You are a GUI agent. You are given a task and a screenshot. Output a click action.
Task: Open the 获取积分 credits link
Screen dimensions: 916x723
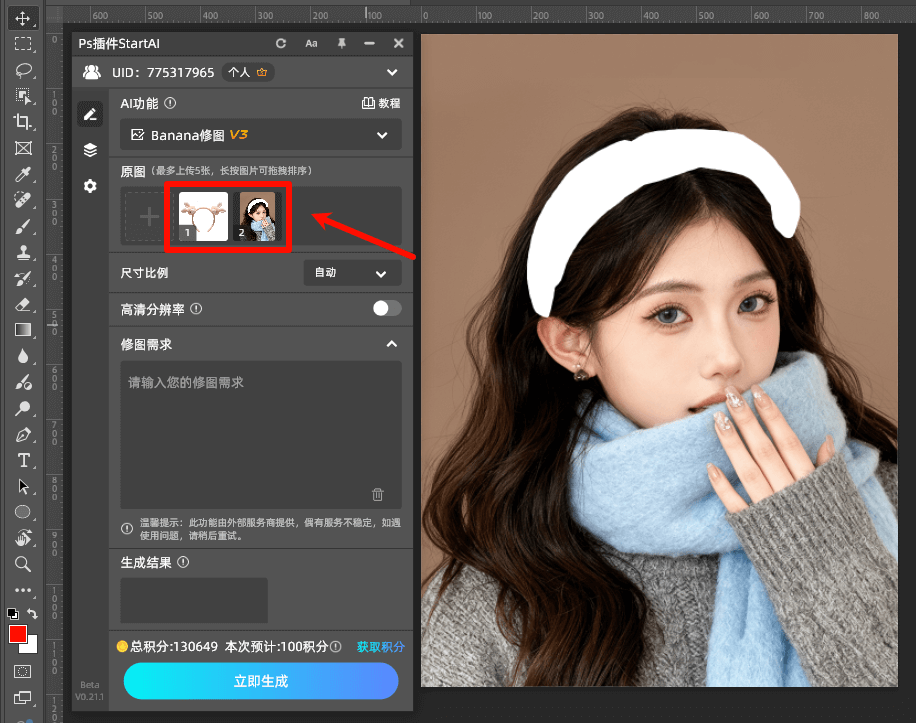tap(380, 646)
